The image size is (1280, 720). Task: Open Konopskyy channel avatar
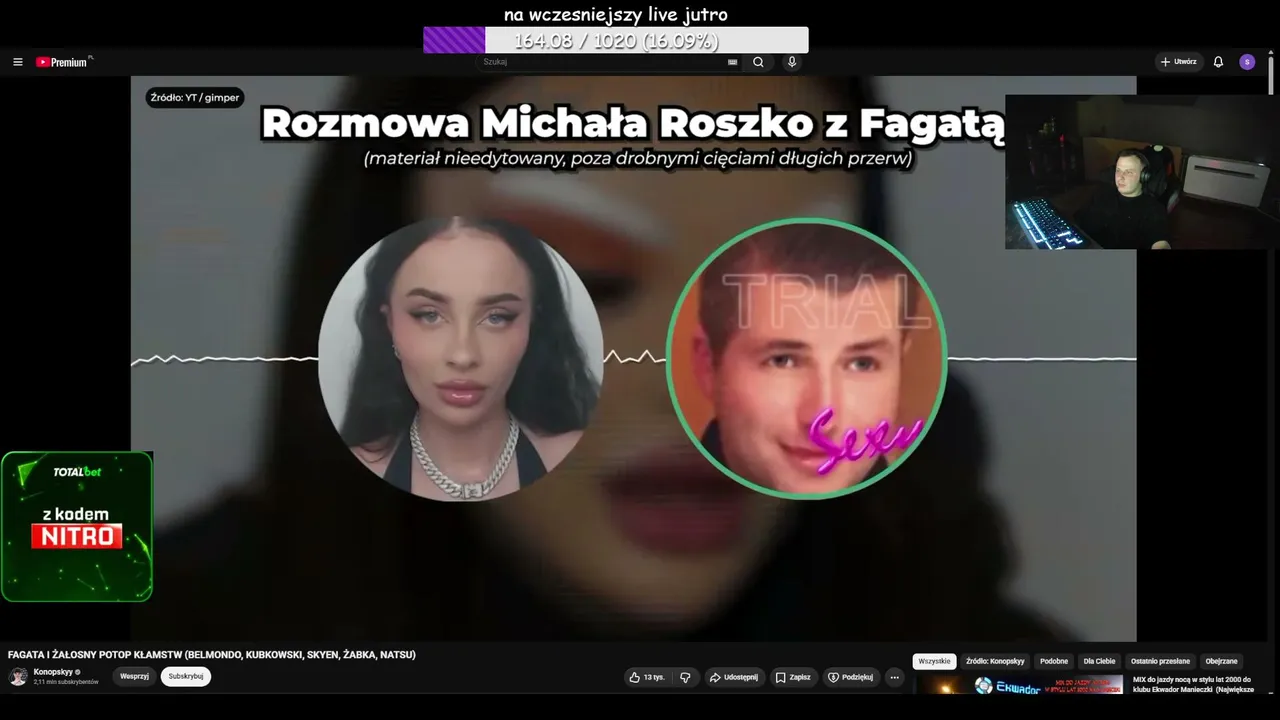click(x=18, y=677)
